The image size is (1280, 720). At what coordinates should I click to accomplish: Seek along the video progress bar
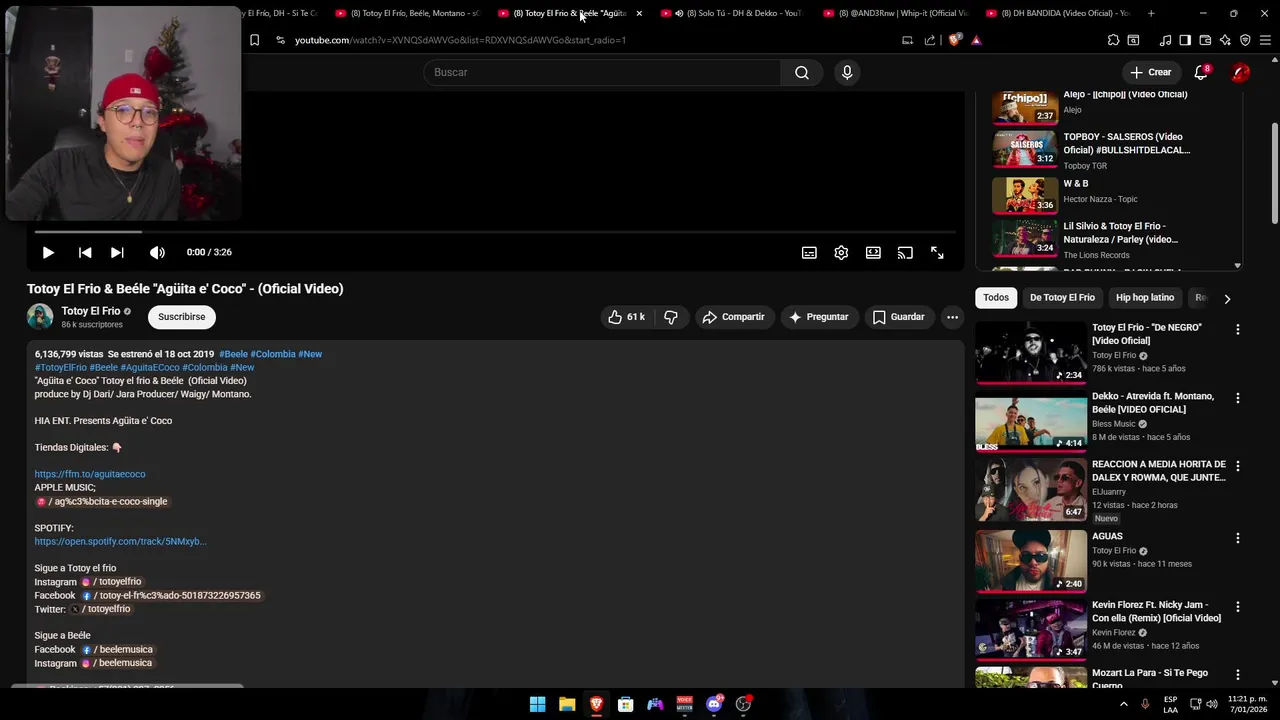[495, 232]
